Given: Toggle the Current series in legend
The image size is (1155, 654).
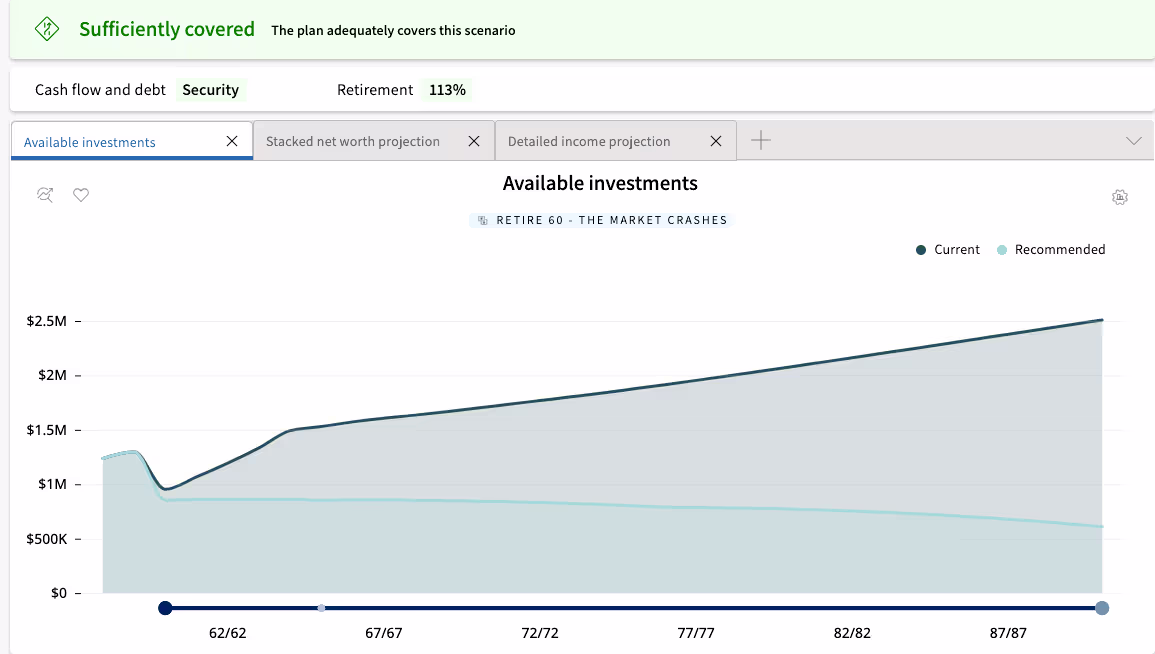Looking at the screenshot, I should 948,250.
